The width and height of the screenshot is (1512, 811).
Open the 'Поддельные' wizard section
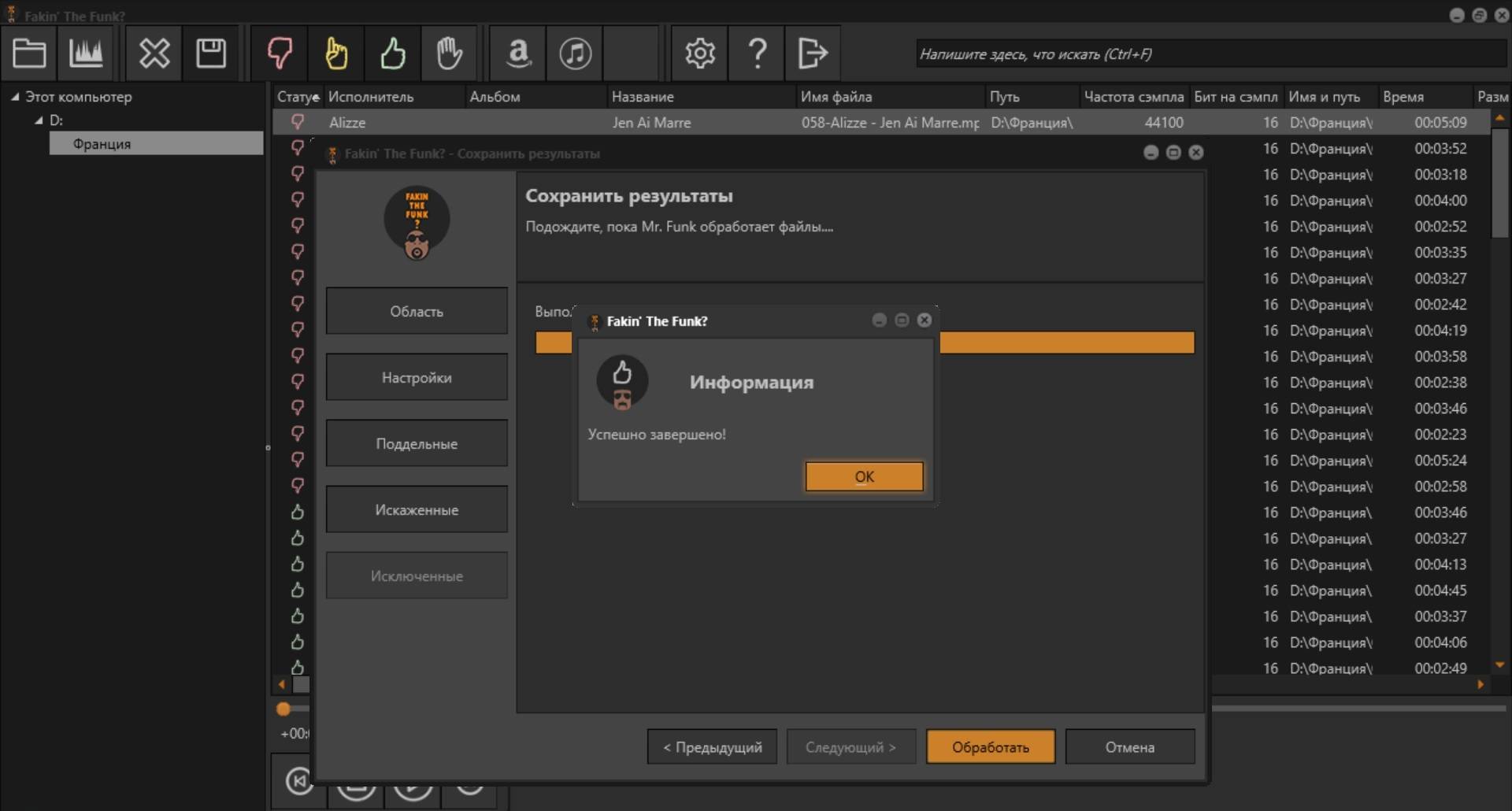417,444
